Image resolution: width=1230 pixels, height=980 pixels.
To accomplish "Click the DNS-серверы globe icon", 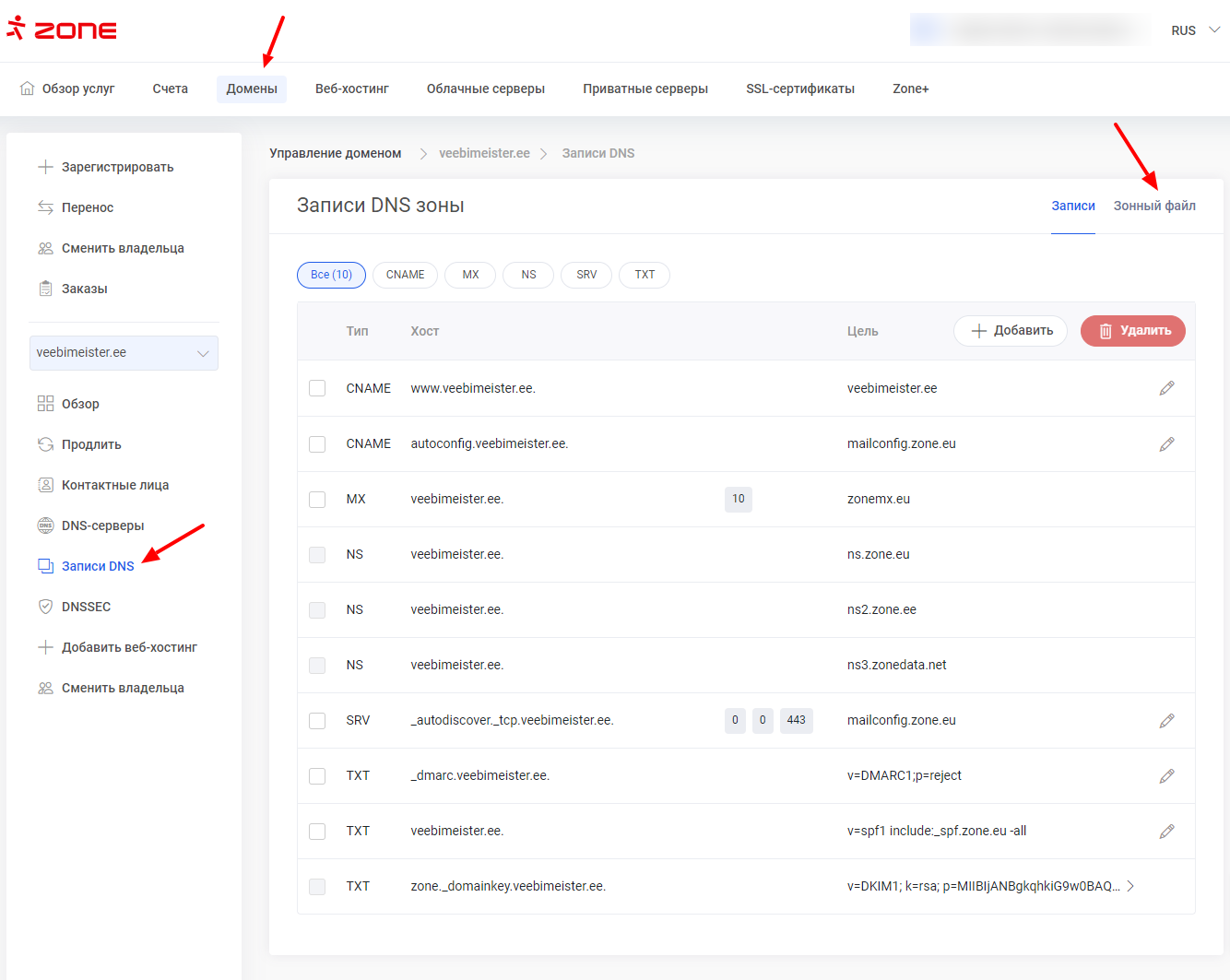I will [45, 525].
